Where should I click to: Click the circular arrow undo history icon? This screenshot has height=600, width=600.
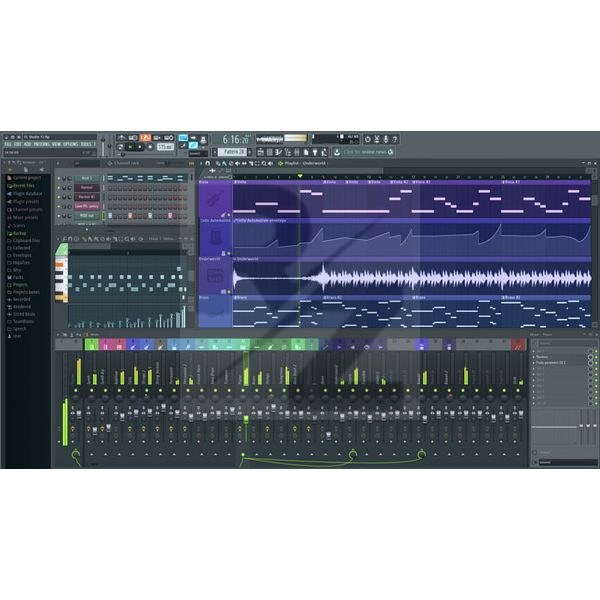[367, 139]
